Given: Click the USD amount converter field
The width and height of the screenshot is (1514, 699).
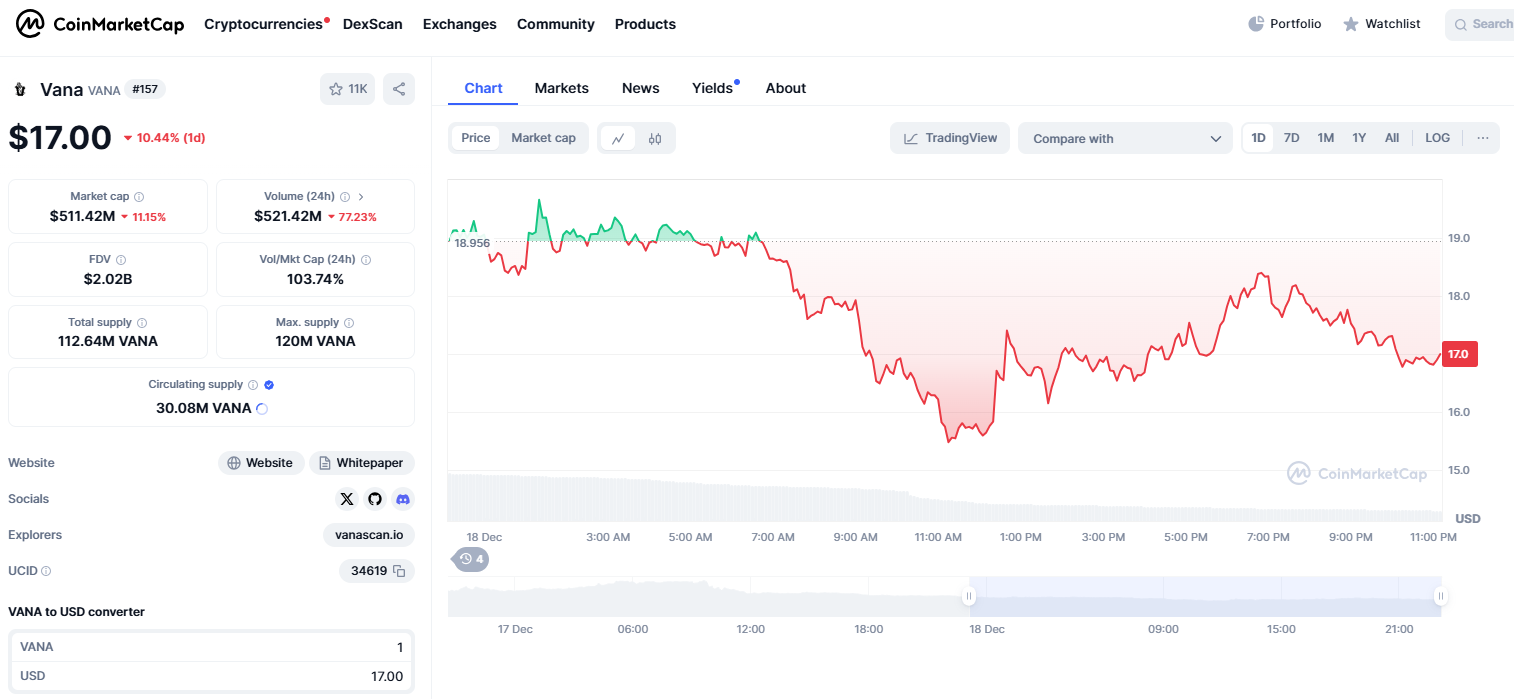Looking at the screenshot, I should (x=211, y=676).
